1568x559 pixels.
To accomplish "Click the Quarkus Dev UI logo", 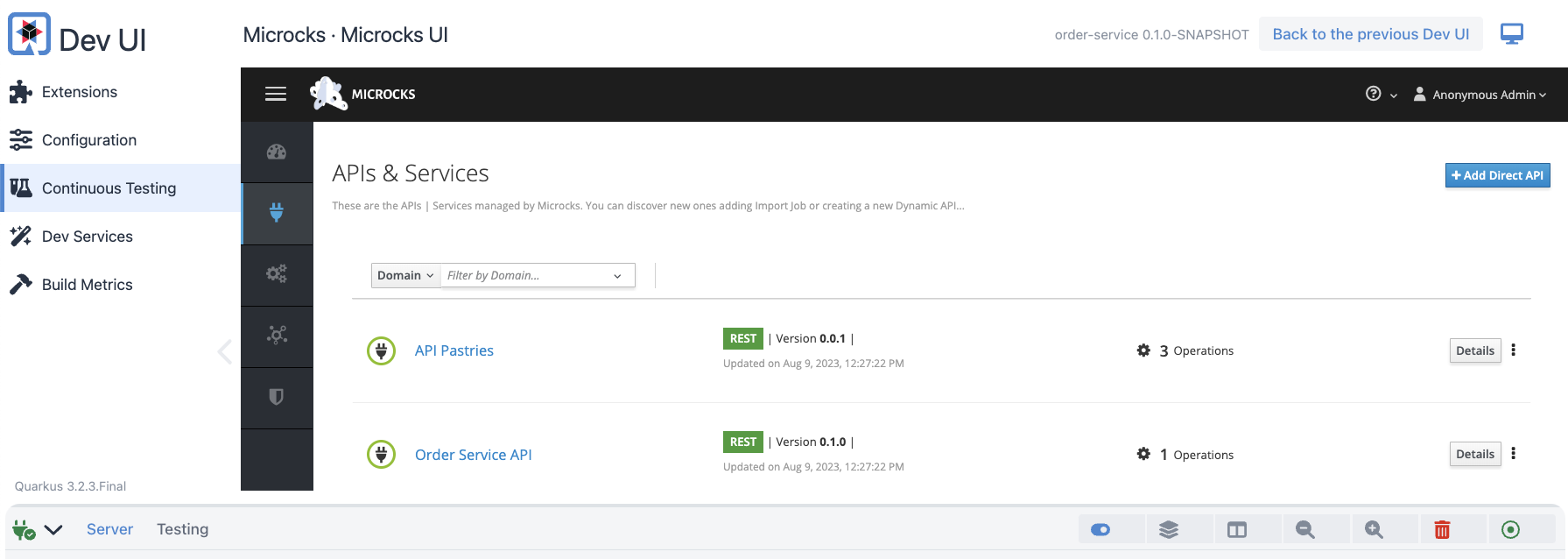I will [30, 34].
